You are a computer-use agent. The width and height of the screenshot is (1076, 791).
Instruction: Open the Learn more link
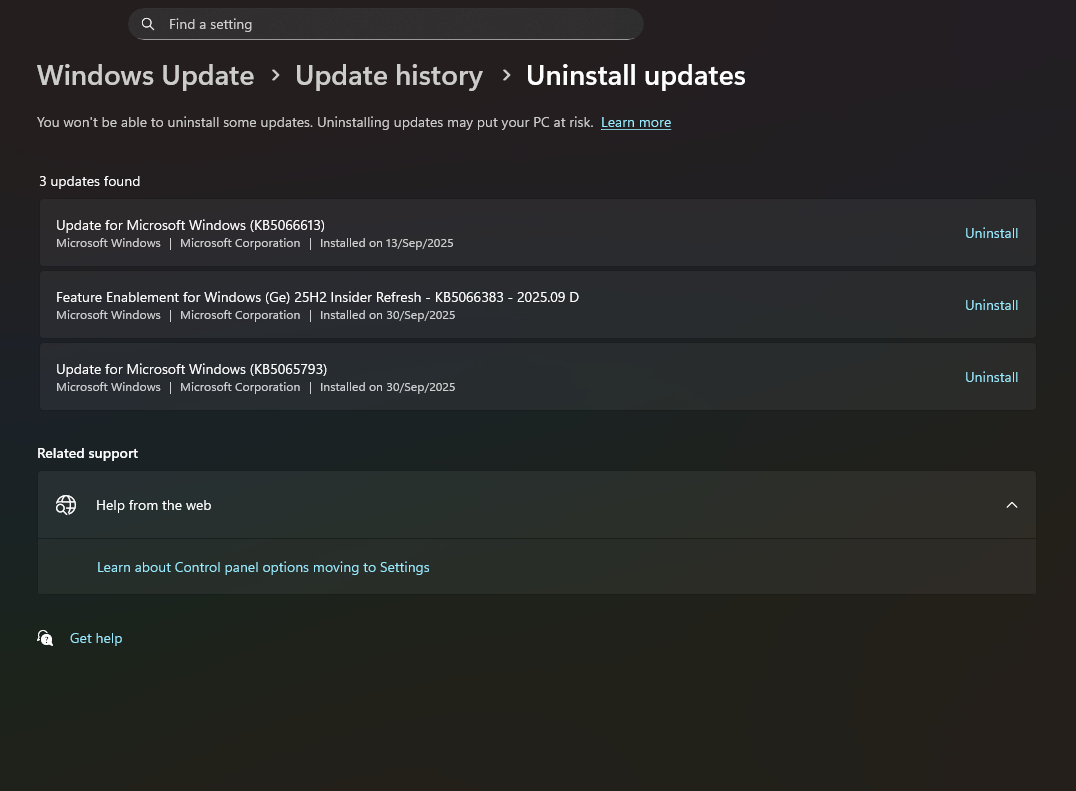coord(635,122)
